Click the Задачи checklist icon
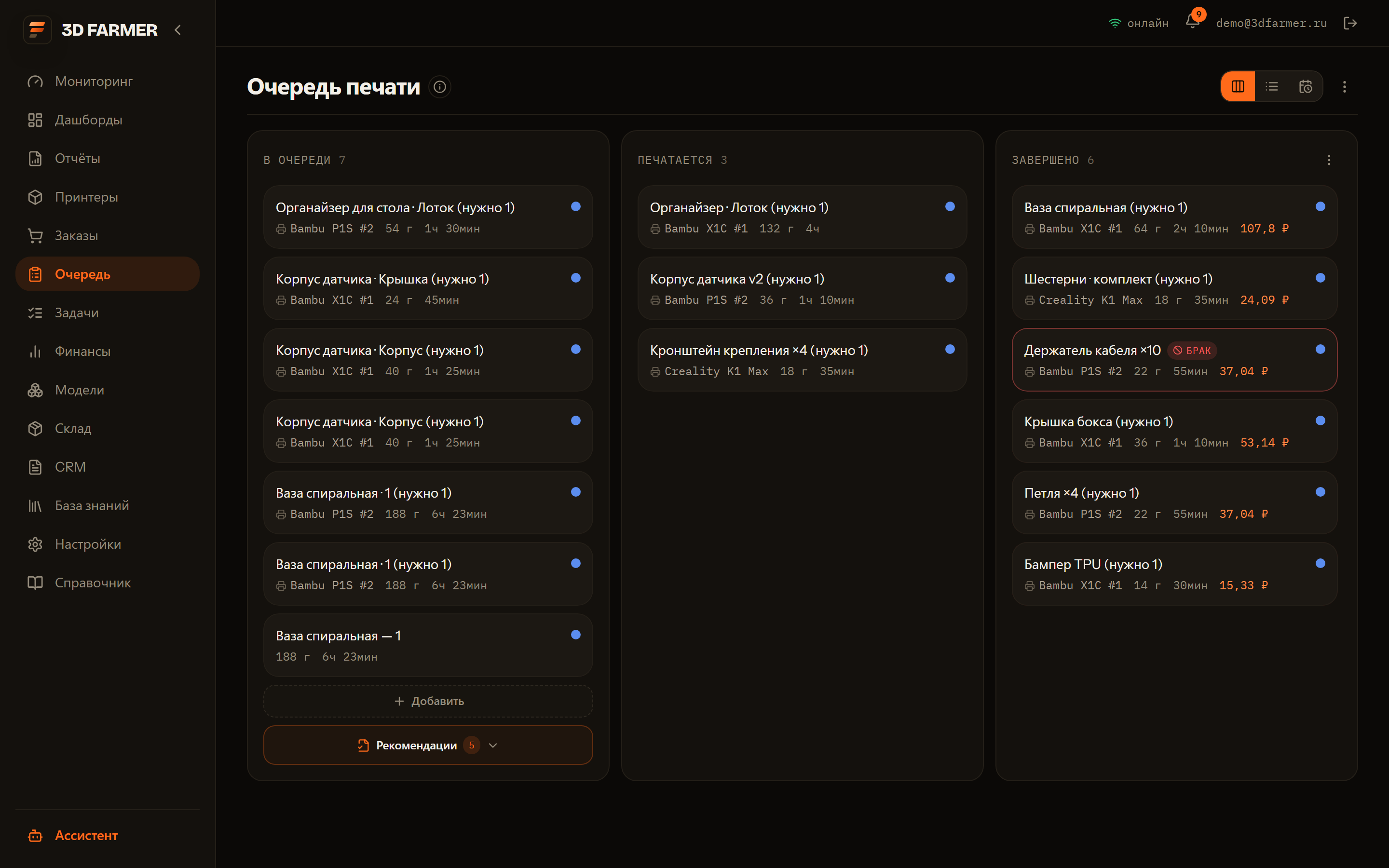The height and width of the screenshot is (868, 1389). 35,313
